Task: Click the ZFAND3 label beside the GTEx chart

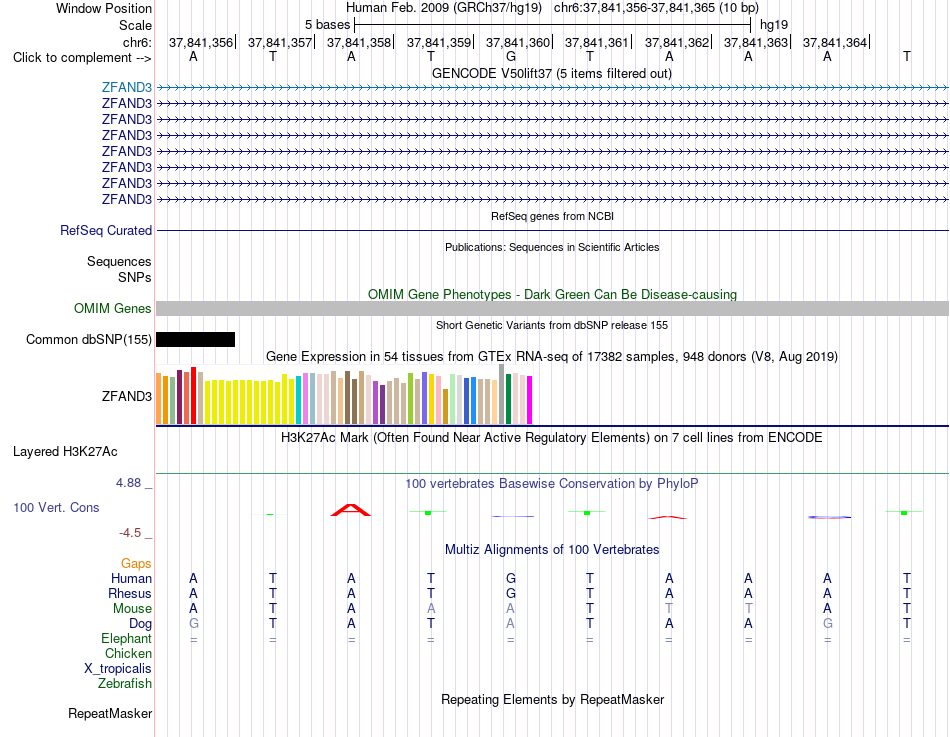Action: 127,396
